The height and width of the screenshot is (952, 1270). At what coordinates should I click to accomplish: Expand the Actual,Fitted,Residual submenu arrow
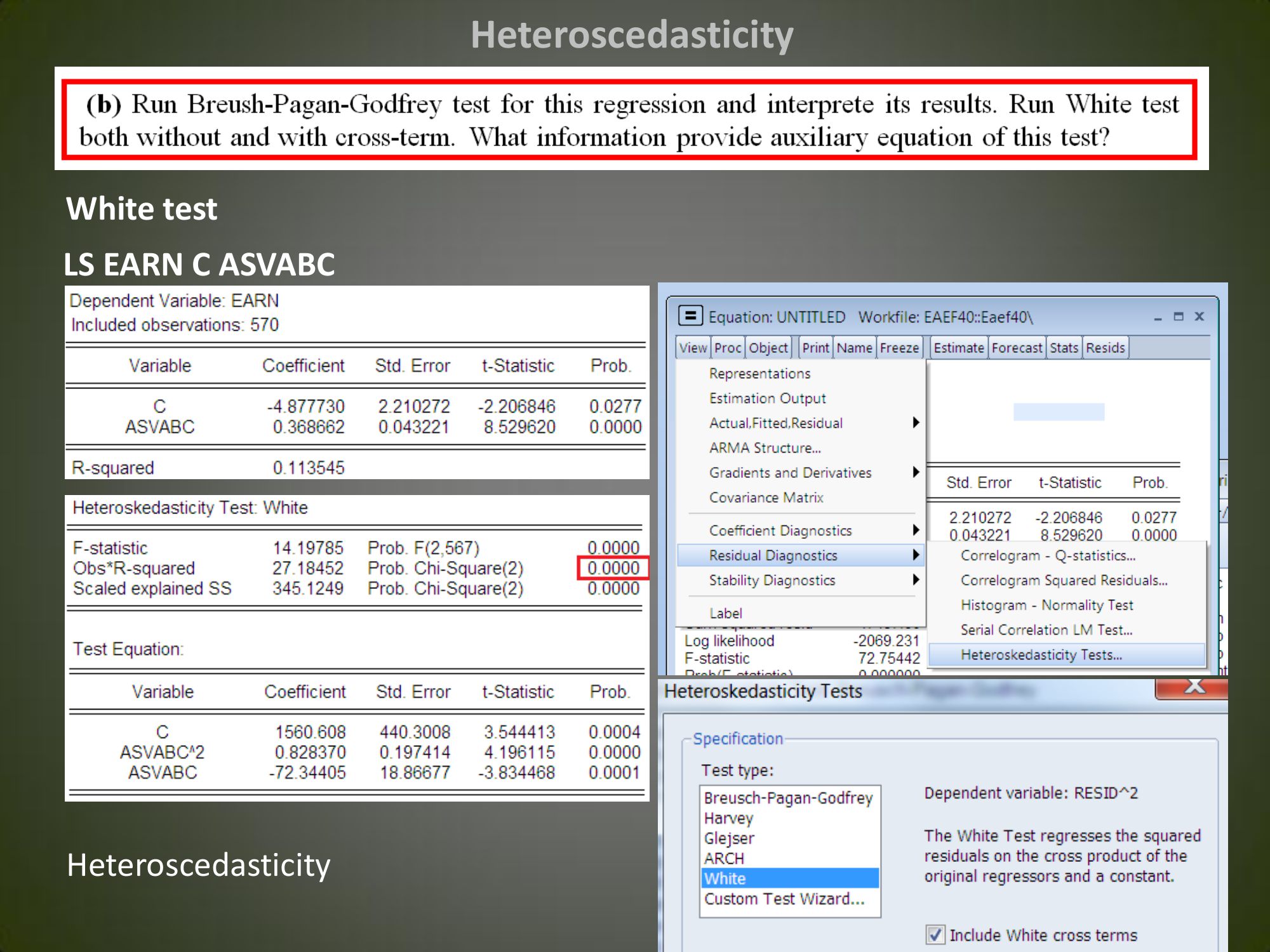click(x=916, y=423)
